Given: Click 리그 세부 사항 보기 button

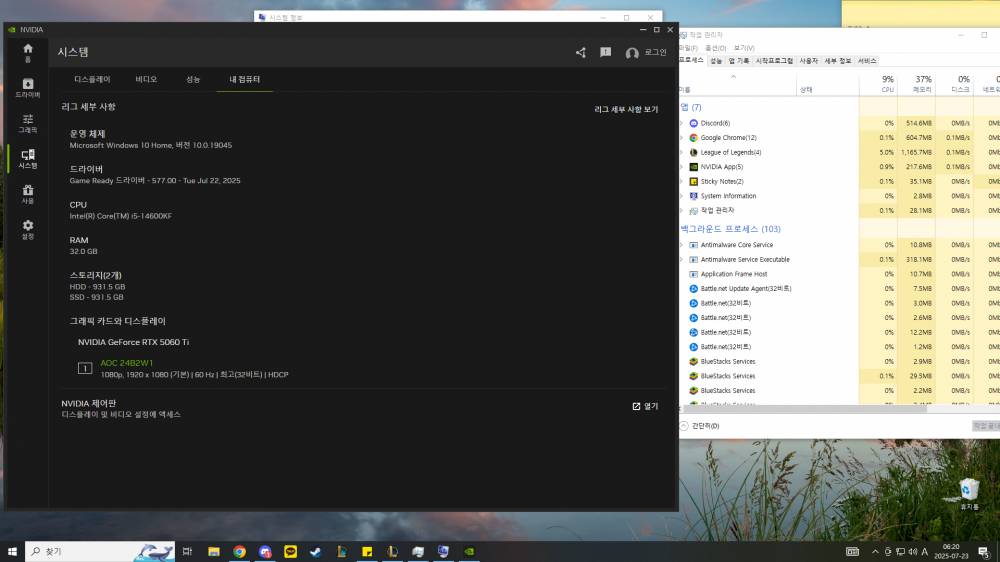Looking at the screenshot, I should click(626, 109).
